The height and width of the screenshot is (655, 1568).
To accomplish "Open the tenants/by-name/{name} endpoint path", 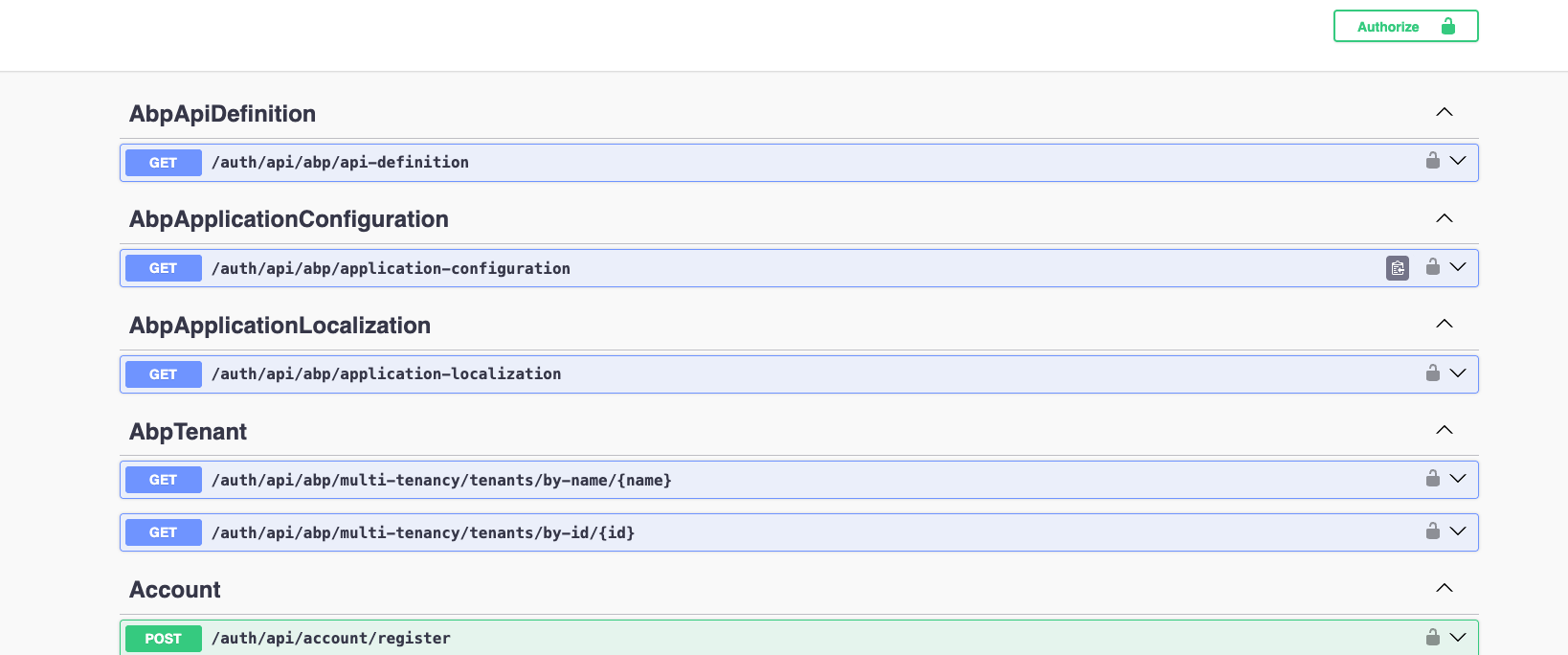I will tap(441, 481).
